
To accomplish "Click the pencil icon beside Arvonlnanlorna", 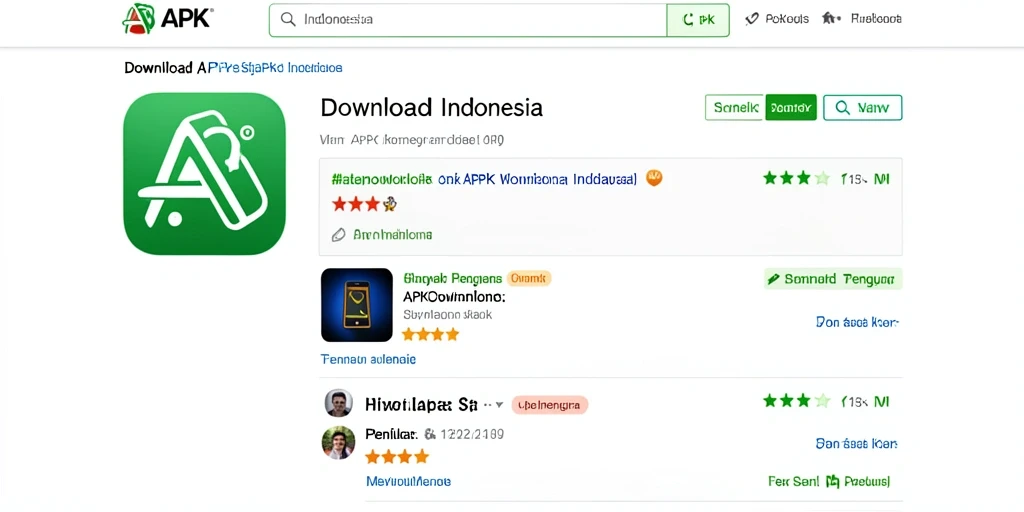I will click(x=338, y=234).
